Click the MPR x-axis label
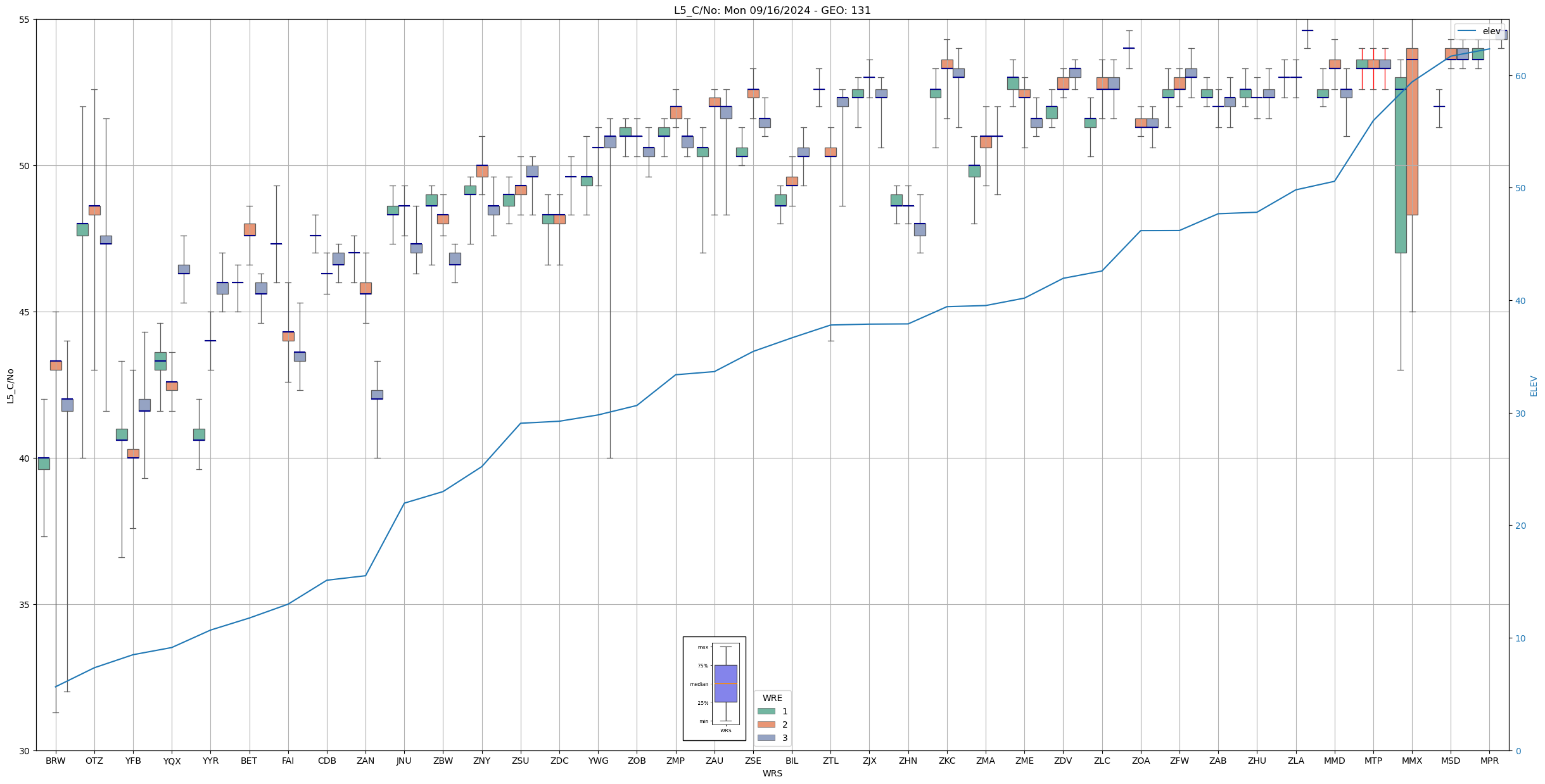This screenshot has height=784, width=1545. [x=1489, y=761]
